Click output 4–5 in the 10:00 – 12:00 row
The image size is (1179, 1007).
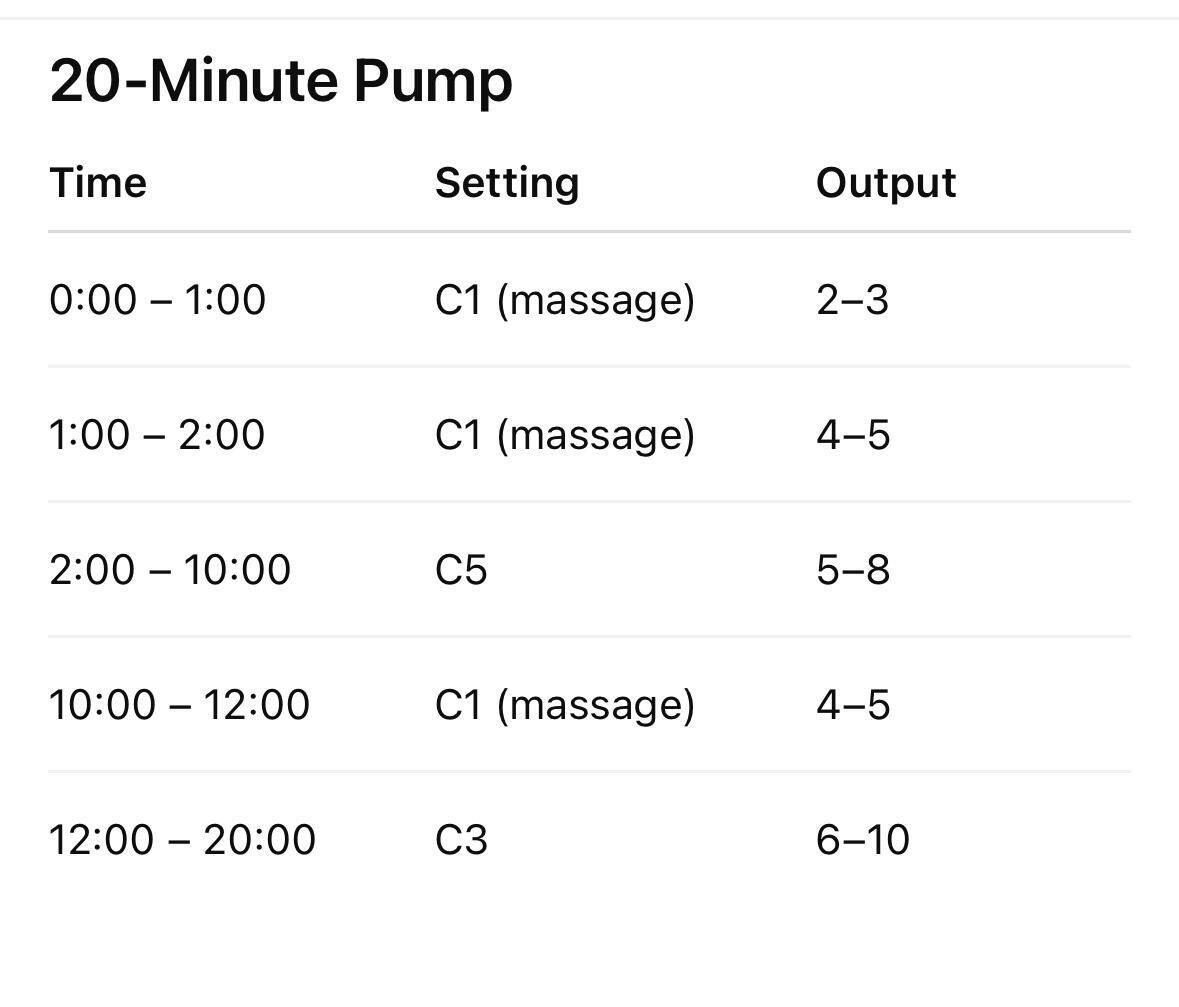point(852,705)
